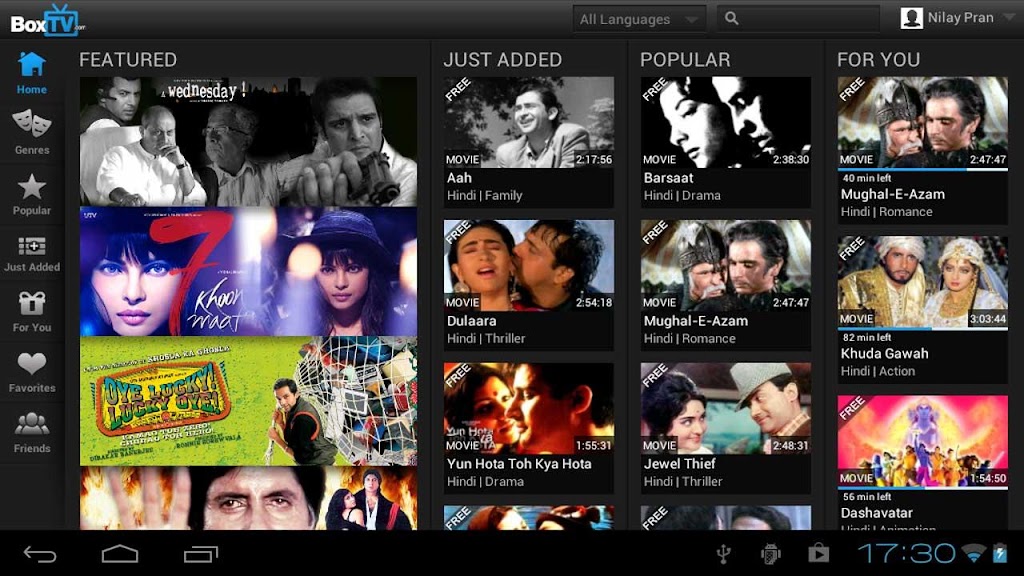Image resolution: width=1024 pixels, height=576 pixels.
Task: Tap the battery status icon
Action: tap(999, 553)
